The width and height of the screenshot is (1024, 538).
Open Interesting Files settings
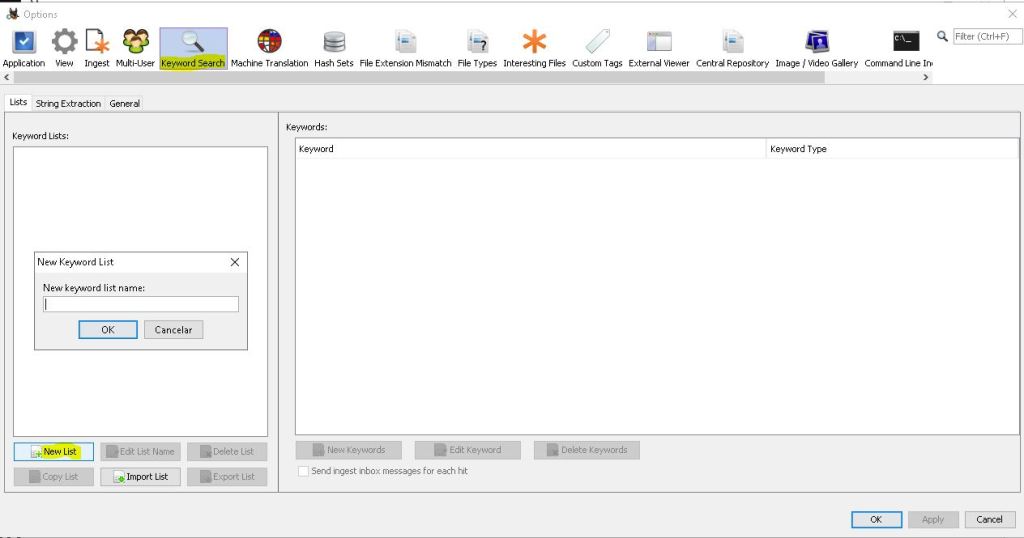534,48
